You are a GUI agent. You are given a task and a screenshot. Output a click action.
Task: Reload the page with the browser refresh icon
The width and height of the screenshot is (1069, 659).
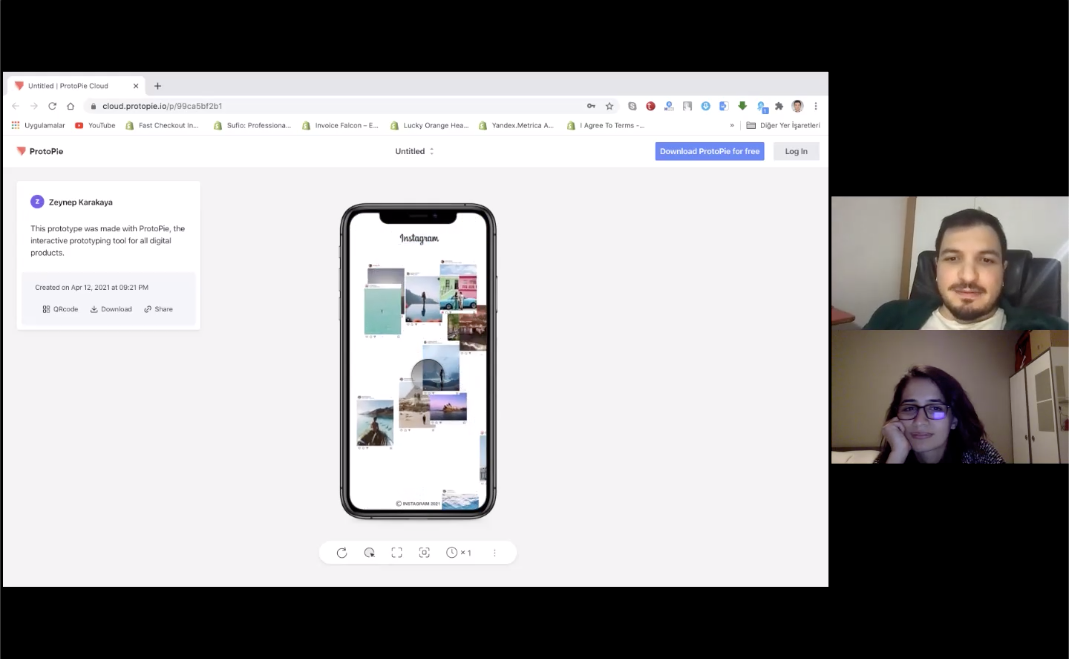pyautogui.click(x=52, y=106)
